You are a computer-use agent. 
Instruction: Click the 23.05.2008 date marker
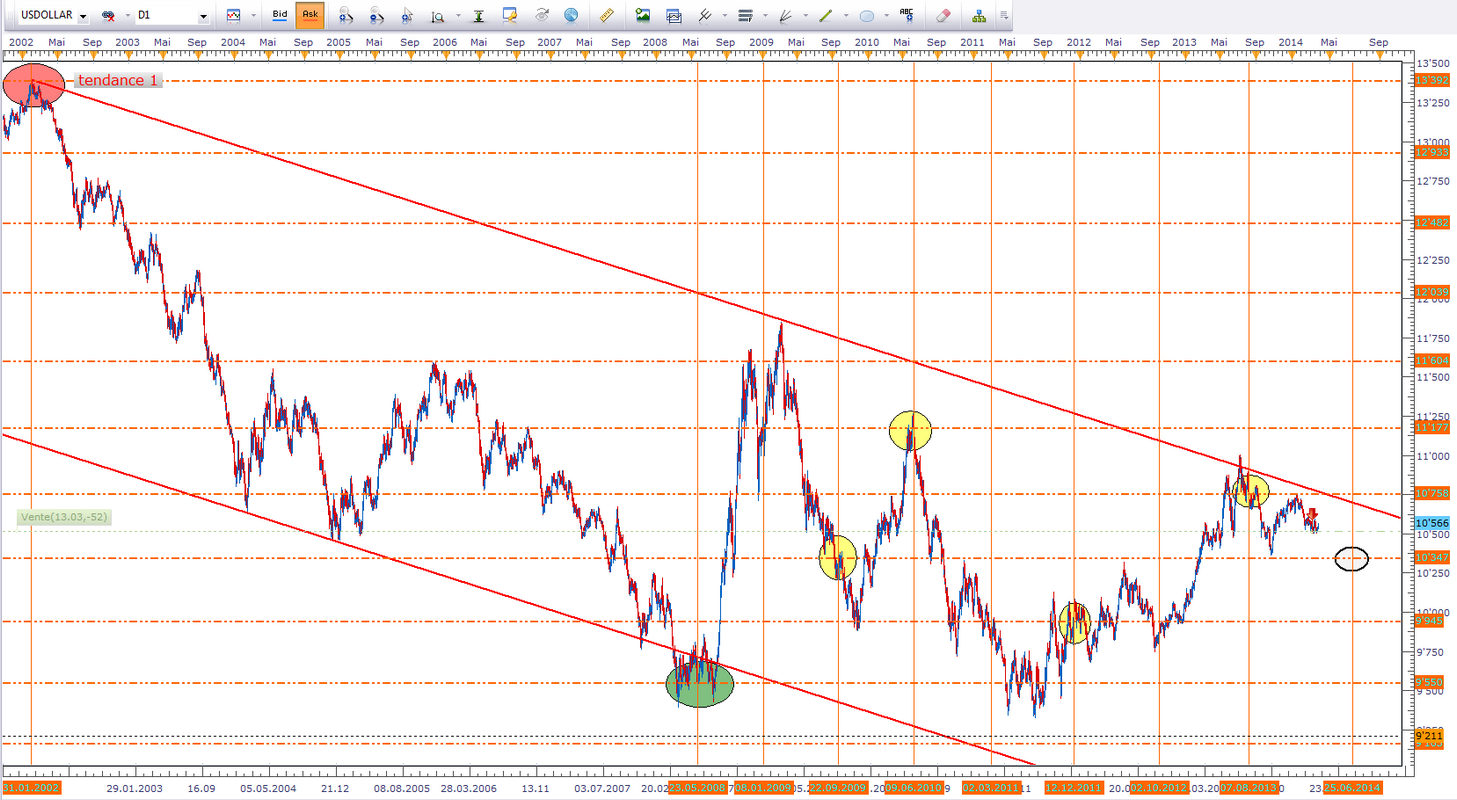click(698, 788)
